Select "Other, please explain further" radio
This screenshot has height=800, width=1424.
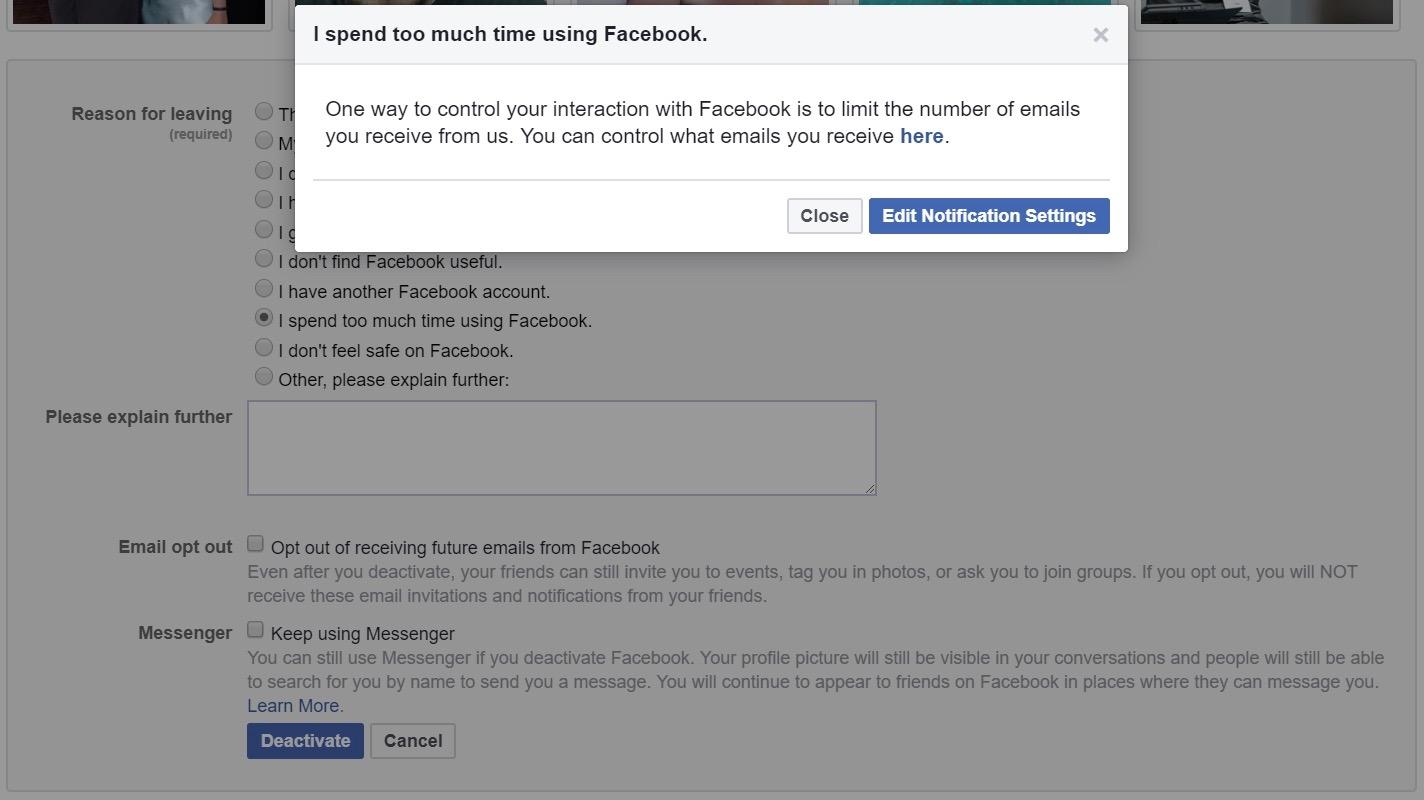pos(264,377)
